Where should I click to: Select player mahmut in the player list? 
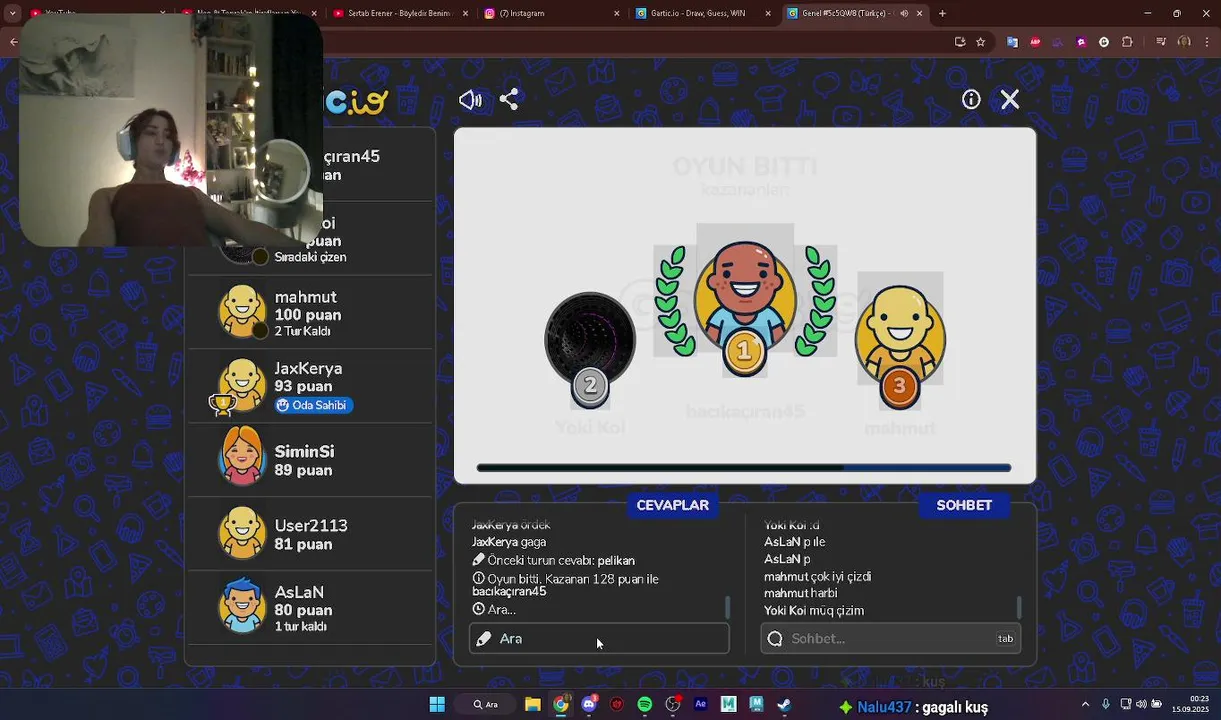point(310,313)
